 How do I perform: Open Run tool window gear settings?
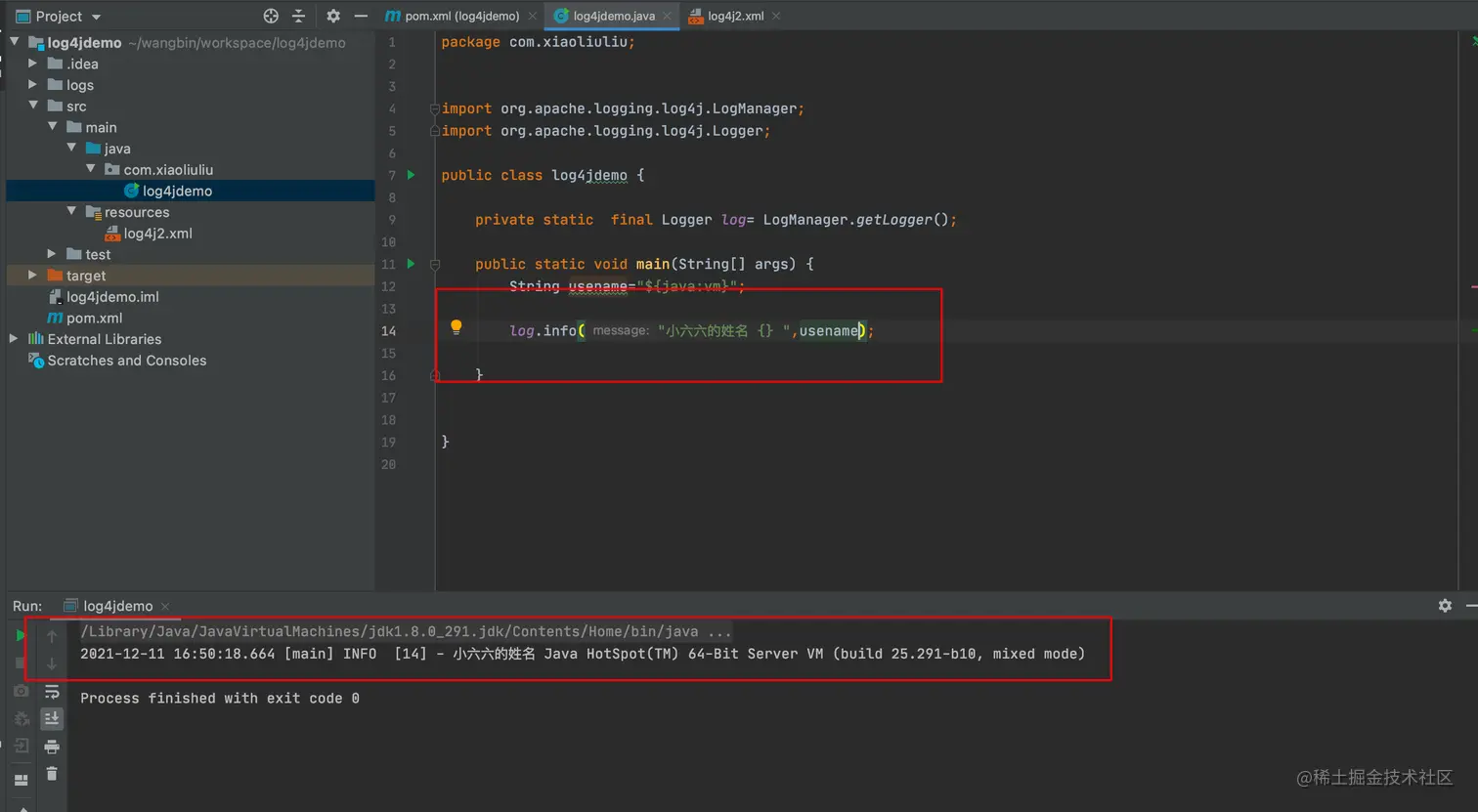pyautogui.click(x=1445, y=606)
